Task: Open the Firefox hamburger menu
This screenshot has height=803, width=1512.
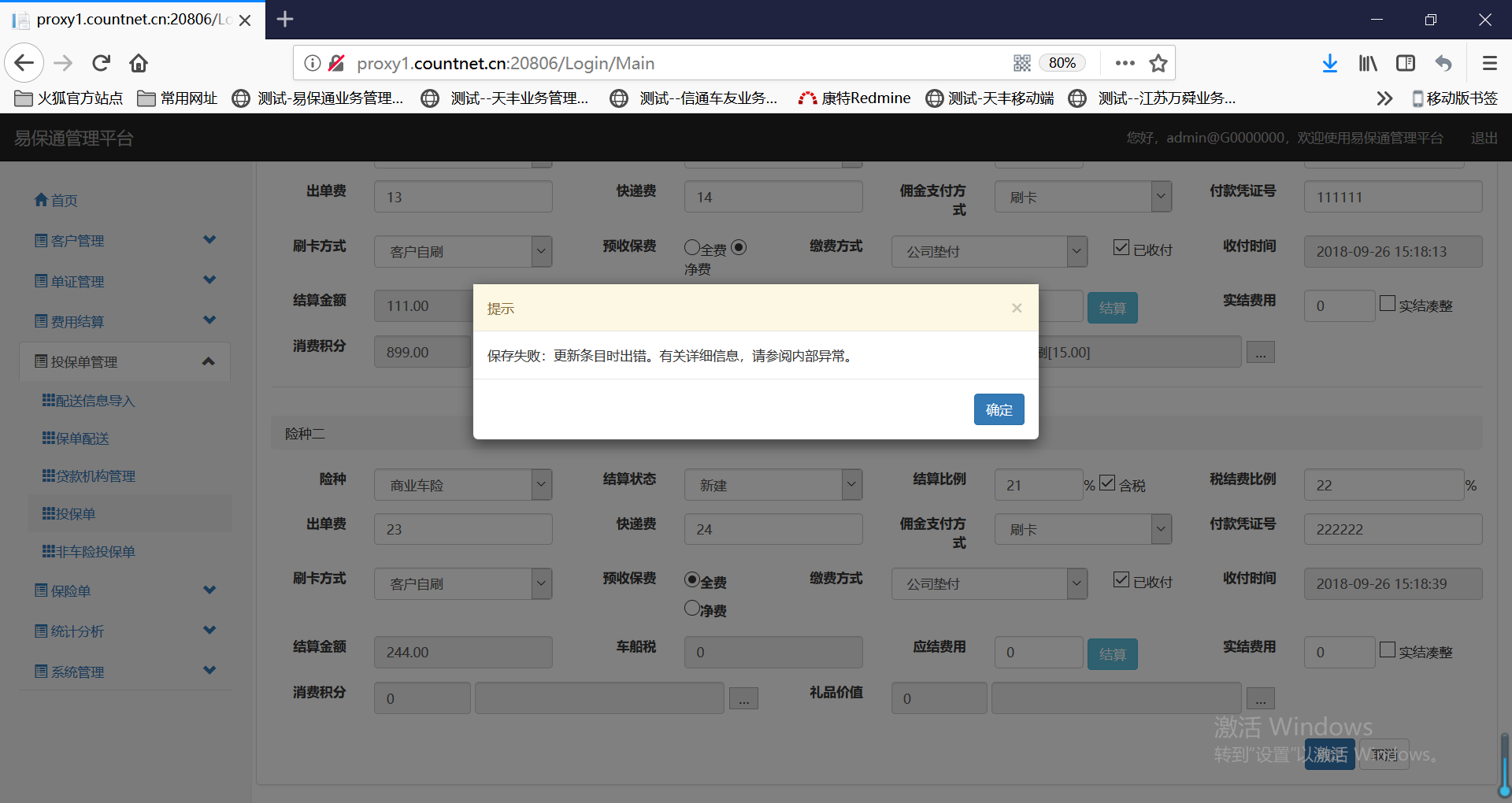Action: click(x=1489, y=63)
